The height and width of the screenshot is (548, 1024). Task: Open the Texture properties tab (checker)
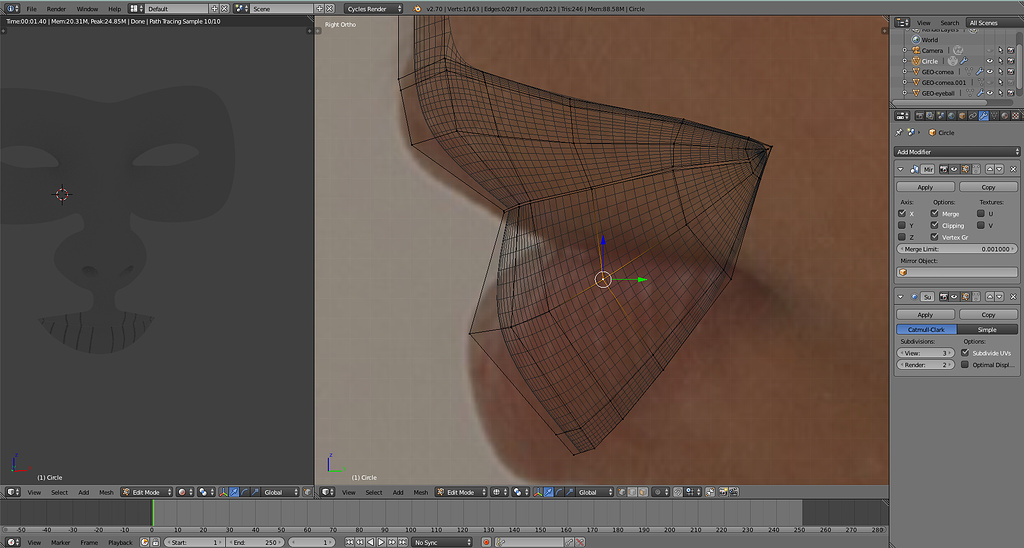[1016, 116]
